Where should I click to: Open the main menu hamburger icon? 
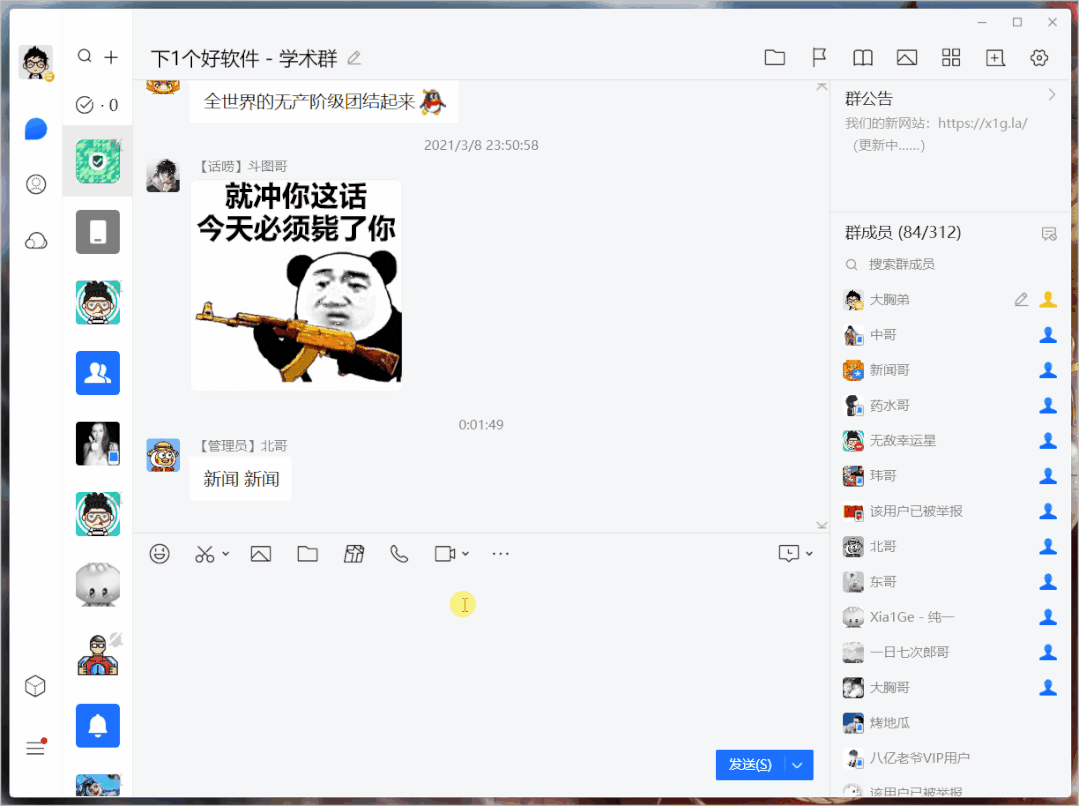(x=35, y=747)
